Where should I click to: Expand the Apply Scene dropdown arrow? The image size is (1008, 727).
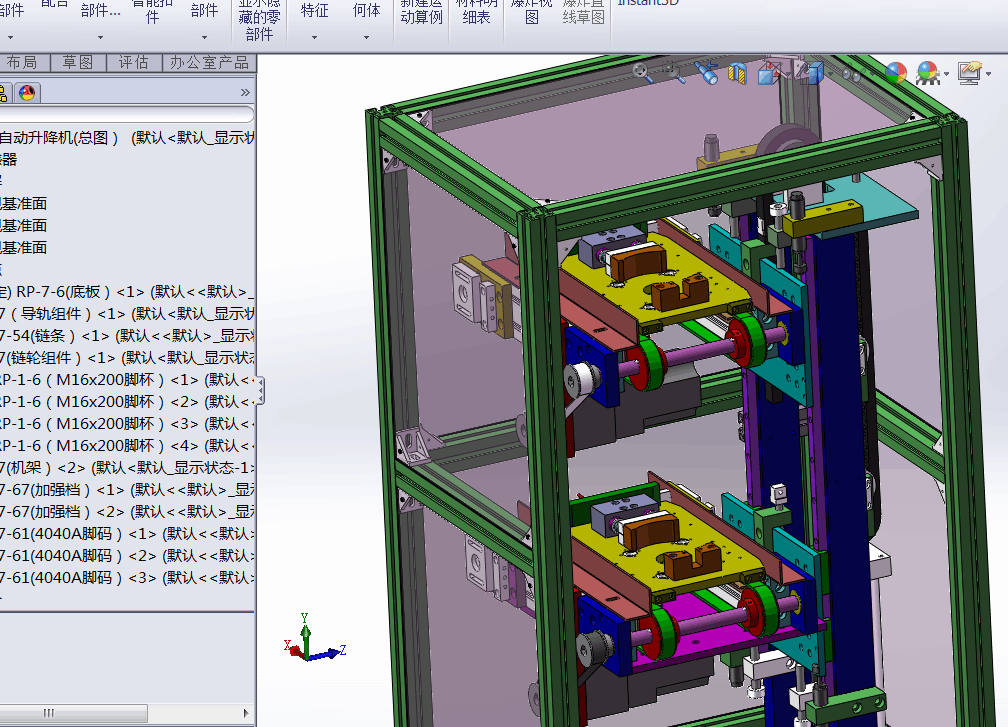pyautogui.click(x=946, y=75)
